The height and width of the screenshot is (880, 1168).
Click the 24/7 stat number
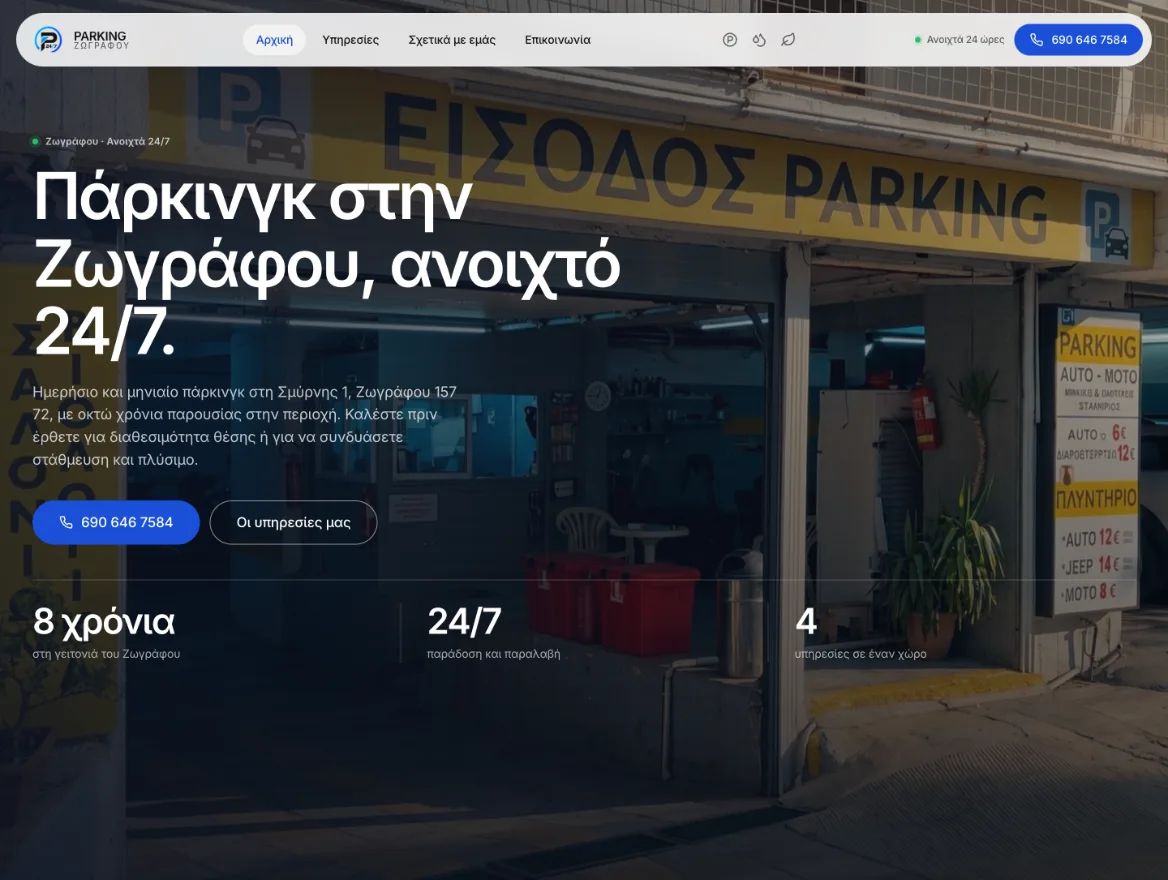pos(464,622)
